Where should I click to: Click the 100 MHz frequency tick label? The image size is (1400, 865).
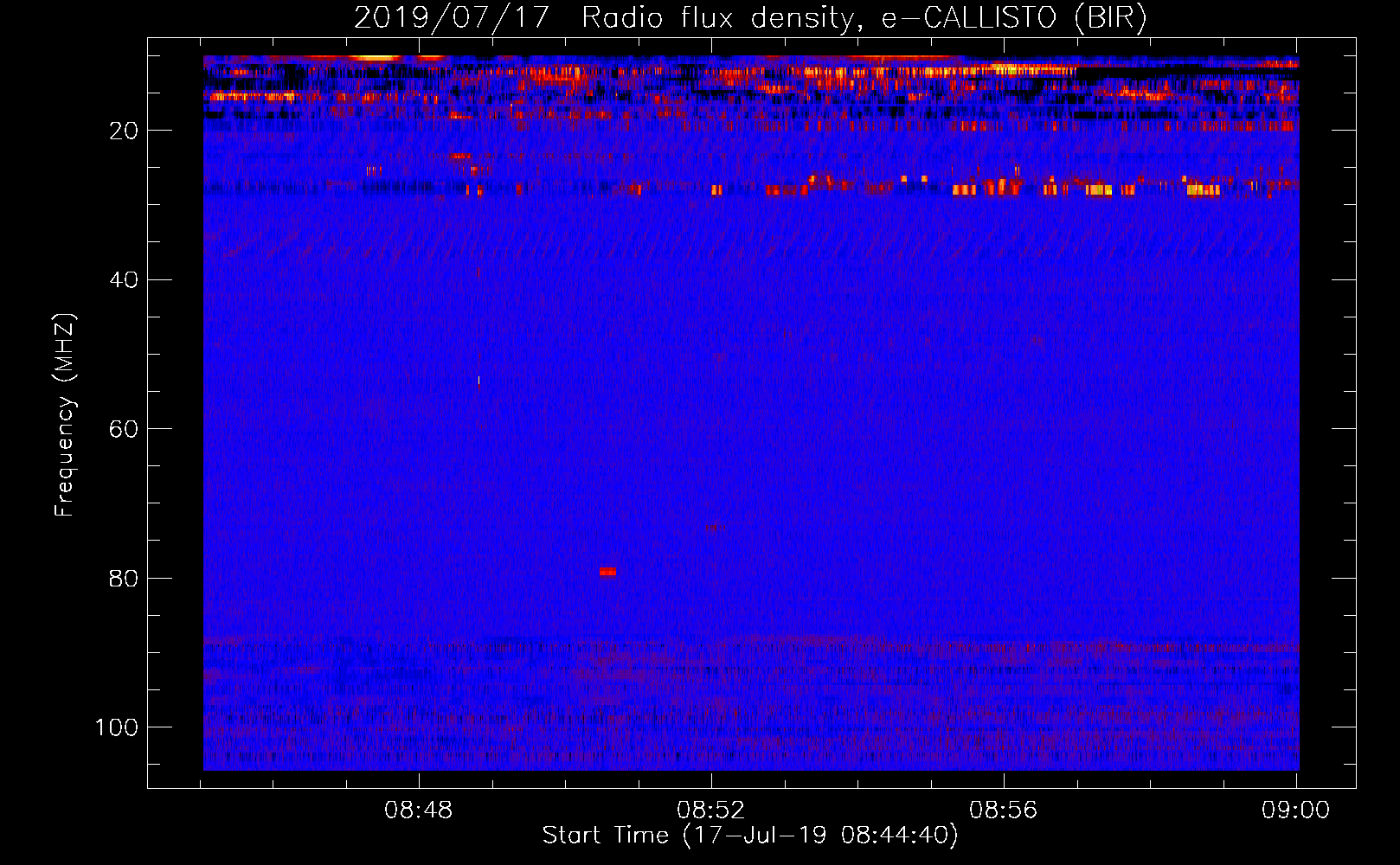[x=117, y=727]
